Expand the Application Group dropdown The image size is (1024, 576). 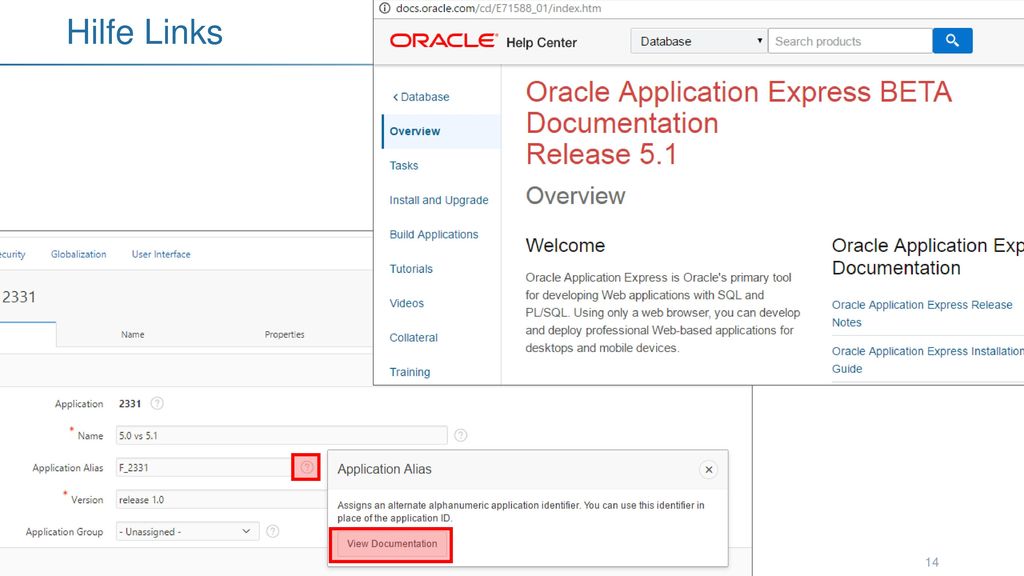pyautogui.click(x=187, y=532)
